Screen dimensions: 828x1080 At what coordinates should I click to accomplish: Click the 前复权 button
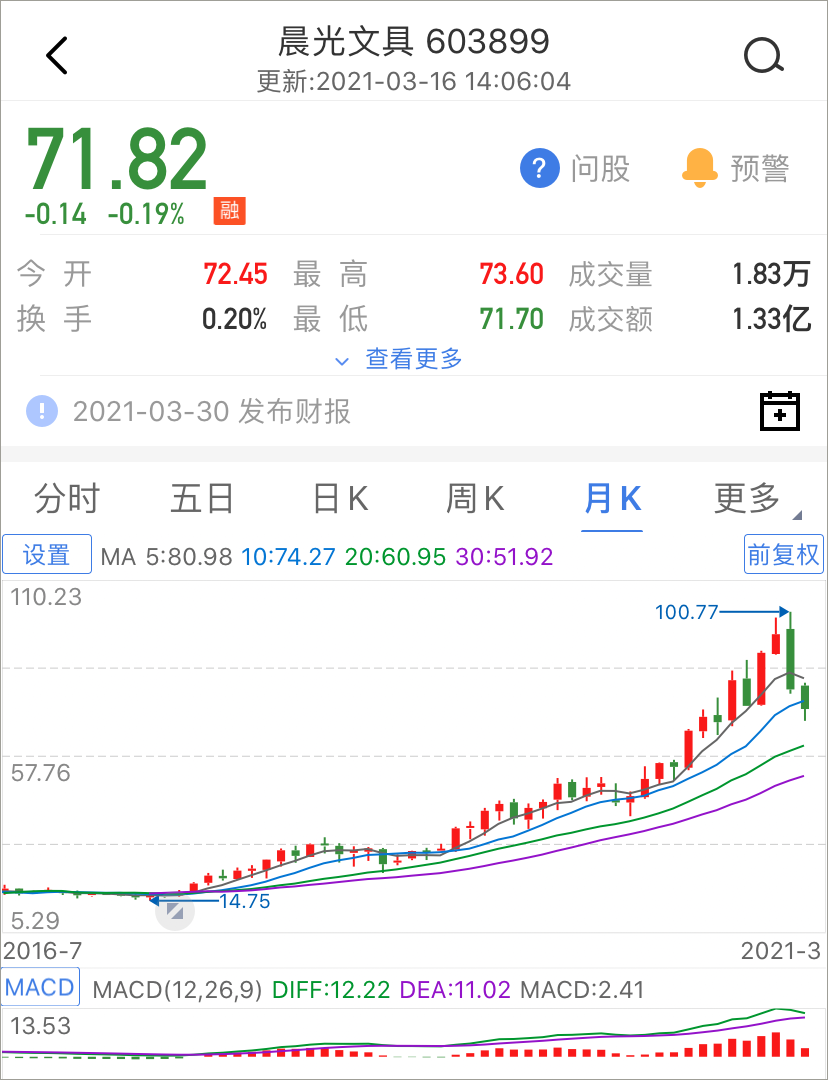coord(784,554)
